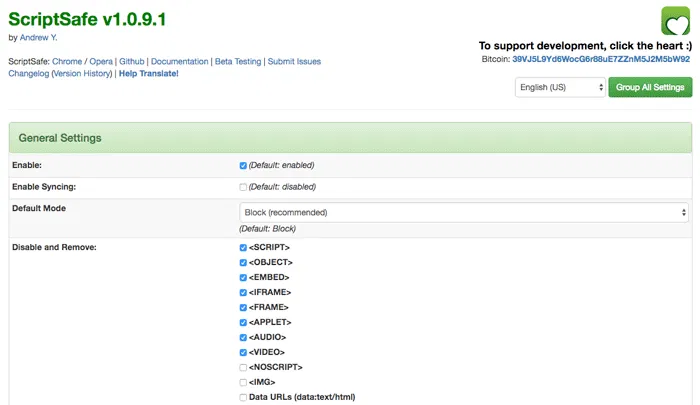Uncheck the <SCRIPT> checkbox
The height and width of the screenshot is (405, 700).
[x=243, y=247]
